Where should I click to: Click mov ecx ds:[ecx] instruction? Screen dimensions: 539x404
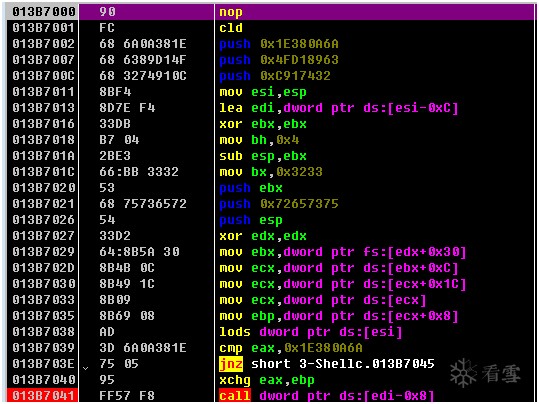click(323, 299)
